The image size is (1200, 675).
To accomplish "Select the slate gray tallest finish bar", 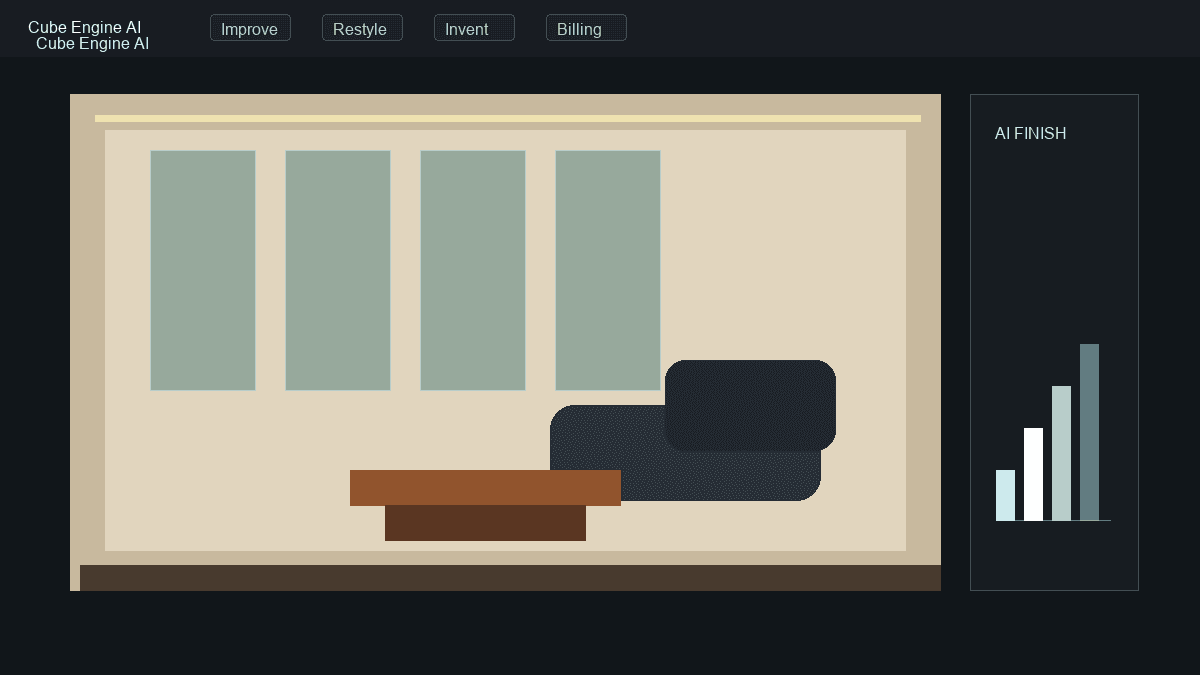I will tap(1089, 432).
